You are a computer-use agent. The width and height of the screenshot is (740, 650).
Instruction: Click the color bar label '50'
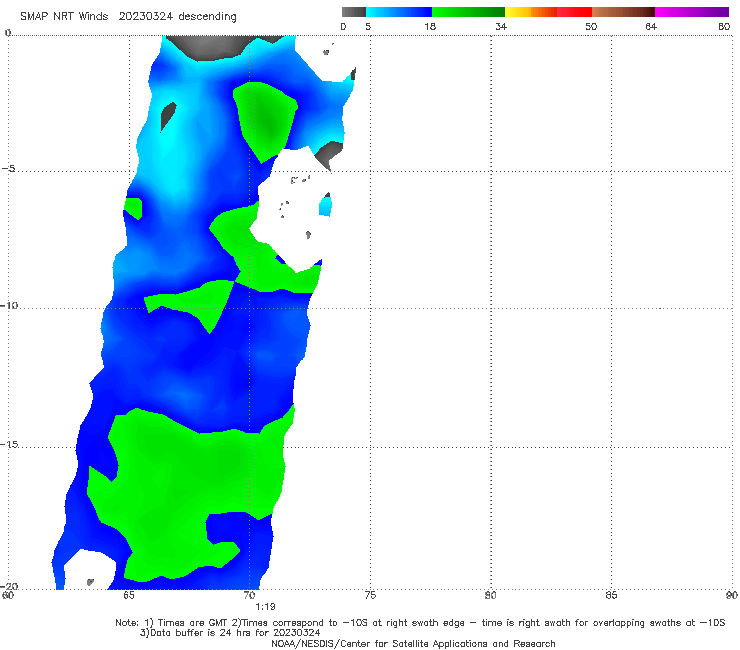(x=591, y=27)
